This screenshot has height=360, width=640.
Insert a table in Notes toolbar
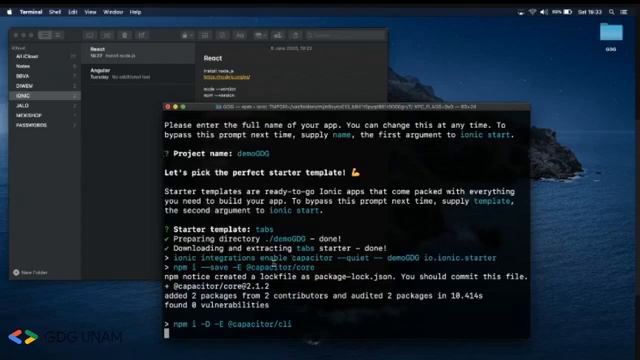pyautogui.click(x=205, y=36)
